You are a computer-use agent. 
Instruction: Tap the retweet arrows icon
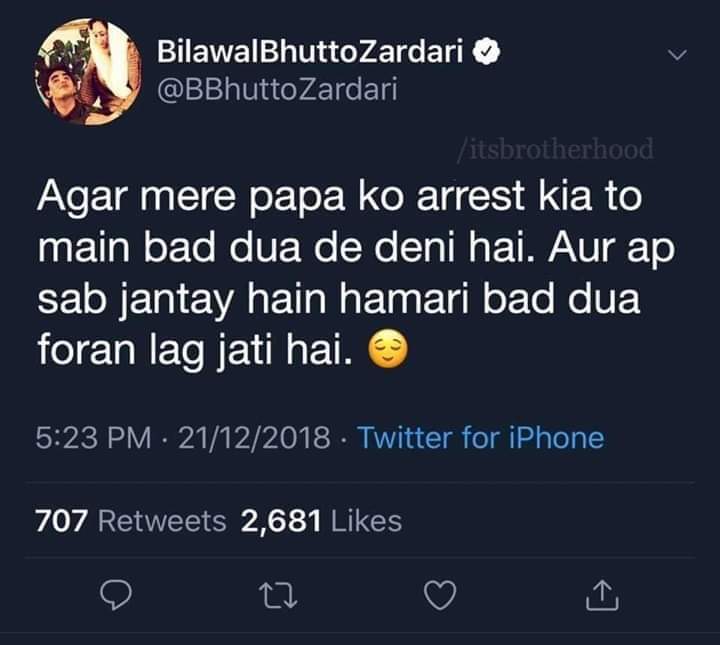coord(278,595)
